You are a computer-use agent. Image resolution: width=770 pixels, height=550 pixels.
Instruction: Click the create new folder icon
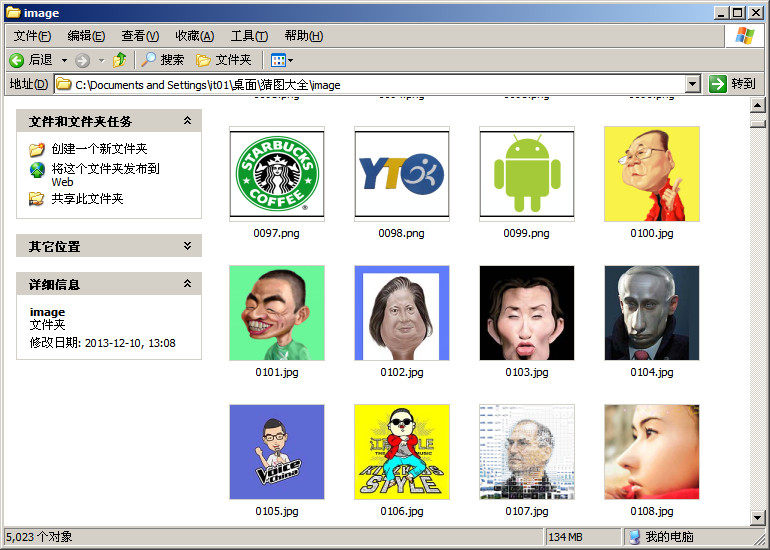point(37,149)
